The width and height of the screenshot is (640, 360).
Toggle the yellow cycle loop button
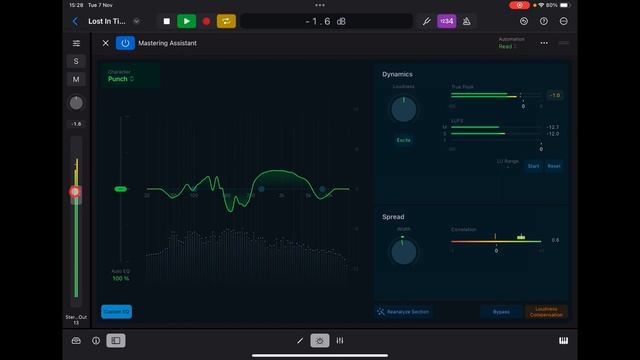click(x=226, y=21)
